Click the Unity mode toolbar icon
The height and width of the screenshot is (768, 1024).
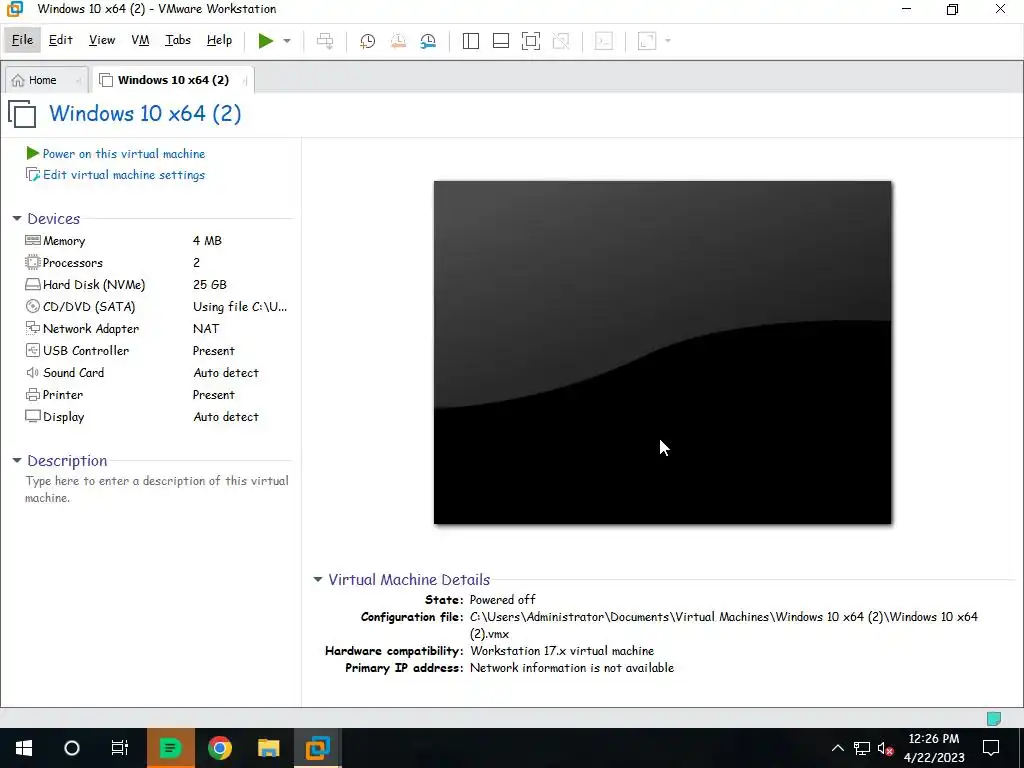[x=561, y=41]
